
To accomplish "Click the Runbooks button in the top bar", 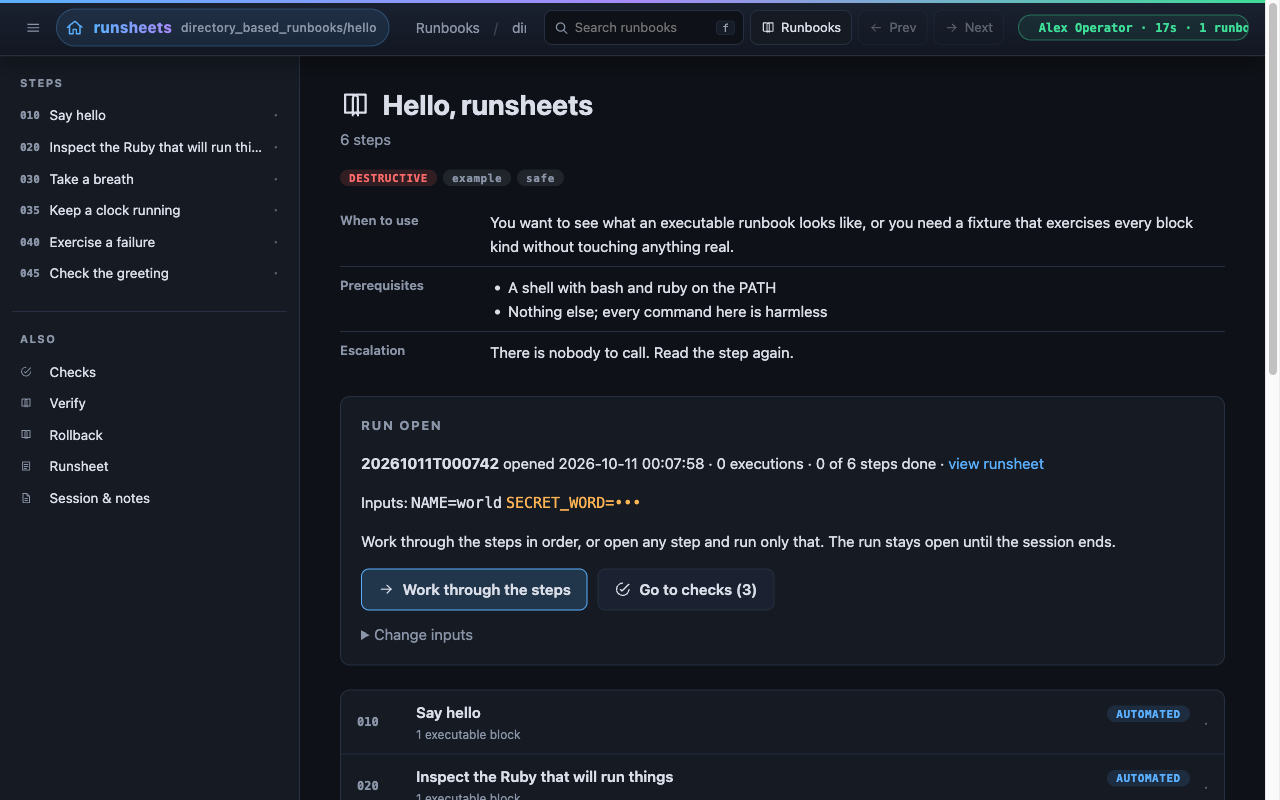I will pyautogui.click(x=801, y=28).
